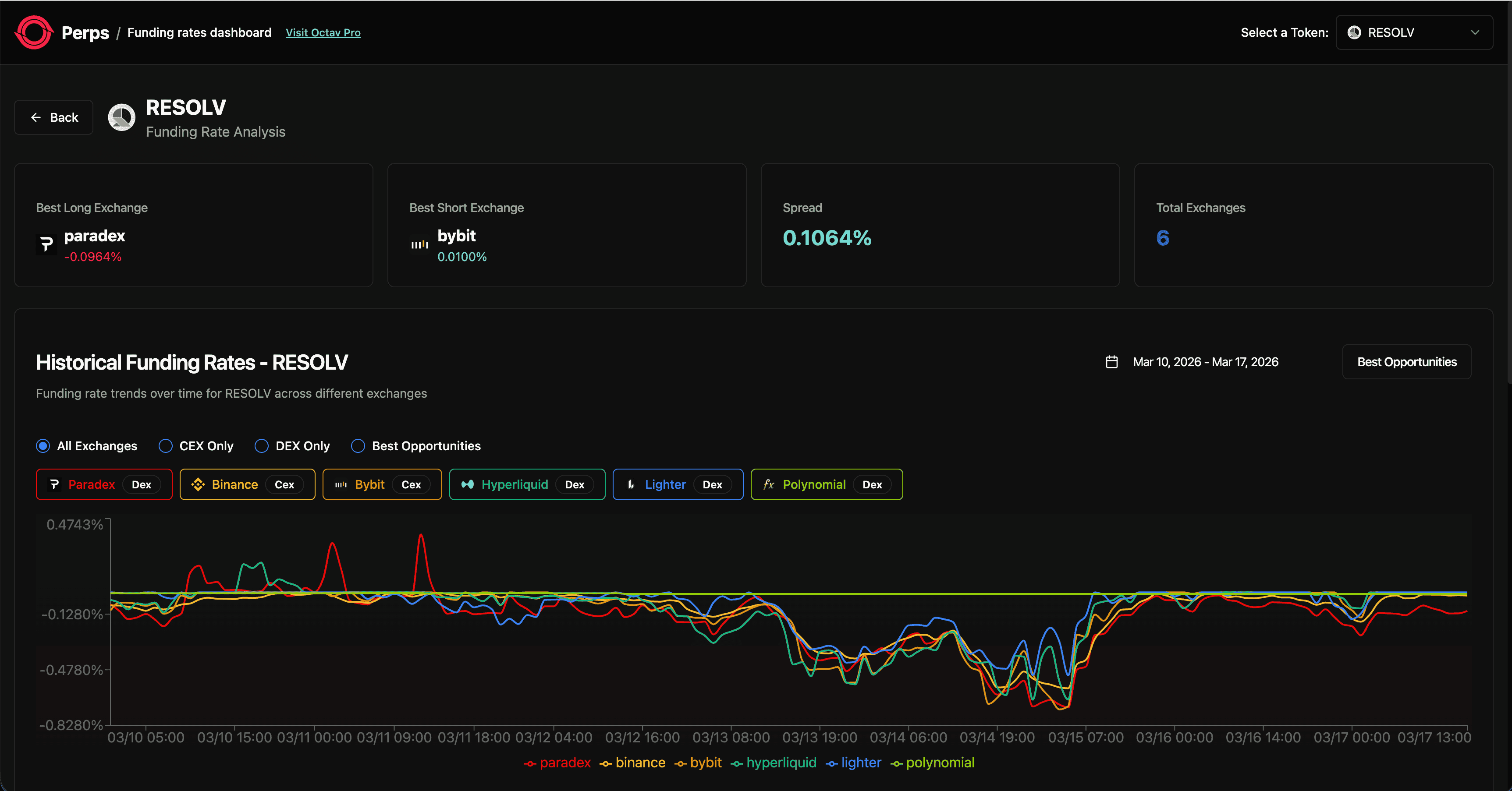Viewport: 1512px width, 791px height.
Task: Open the Select a Token dropdown
Action: 1414,32
